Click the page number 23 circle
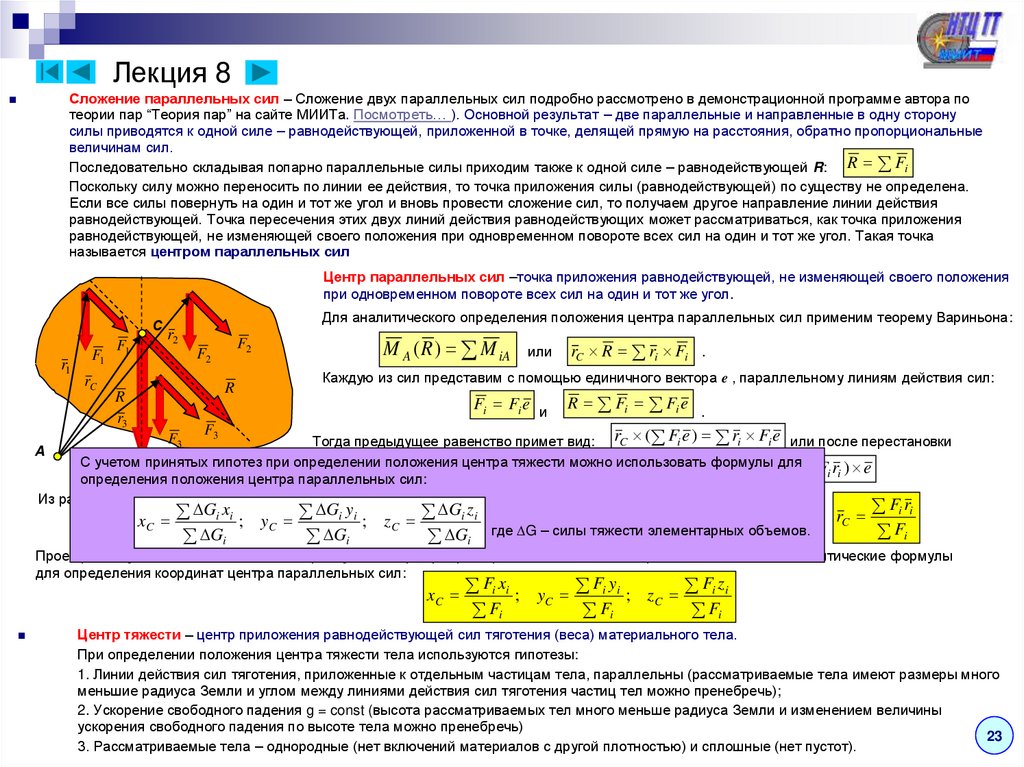 (994, 736)
